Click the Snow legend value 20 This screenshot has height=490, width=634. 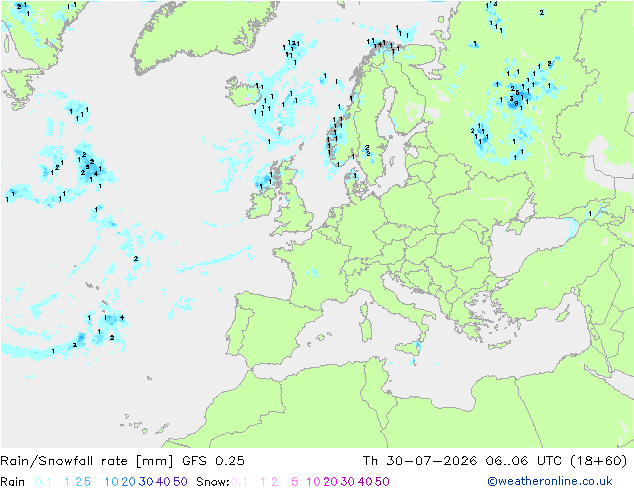330,482
